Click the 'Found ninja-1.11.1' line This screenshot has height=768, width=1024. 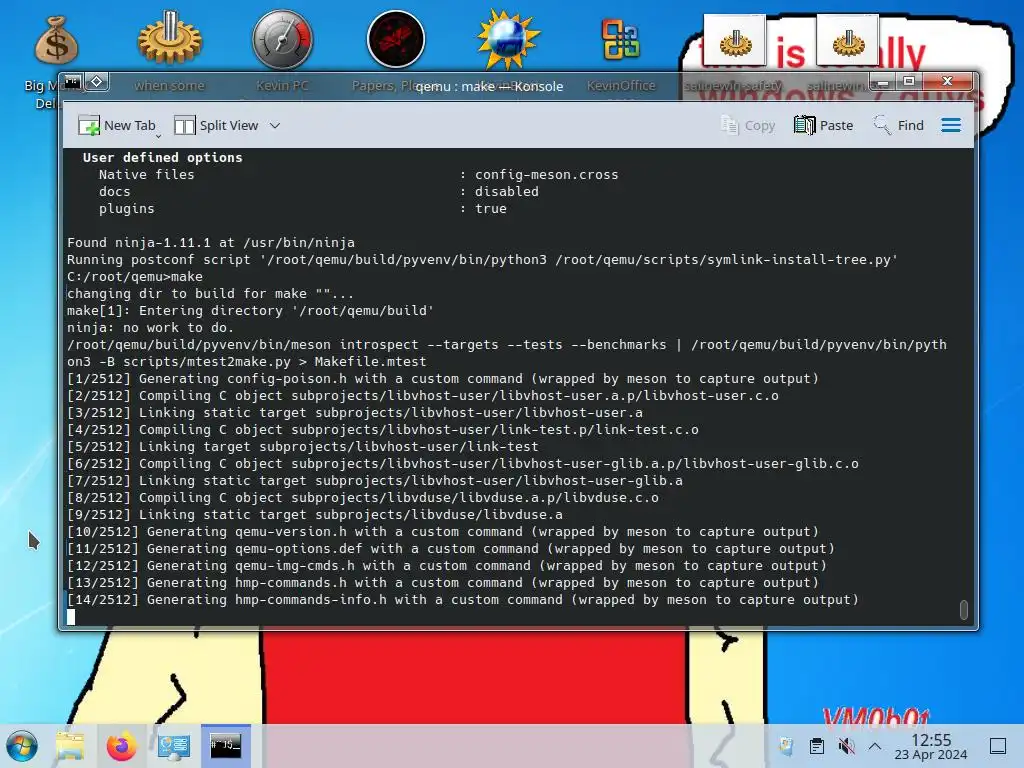pos(211,242)
